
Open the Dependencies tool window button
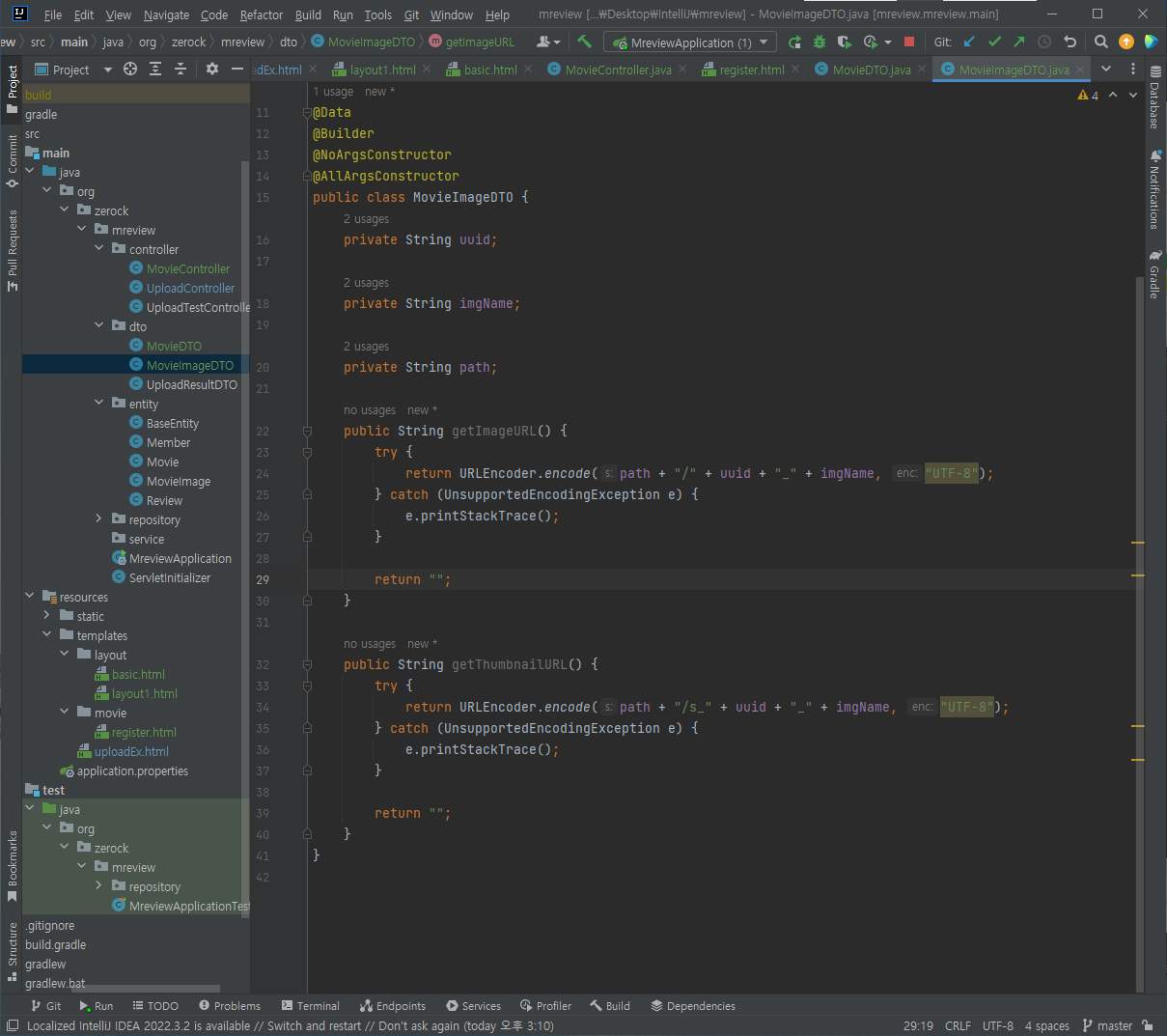693,1005
